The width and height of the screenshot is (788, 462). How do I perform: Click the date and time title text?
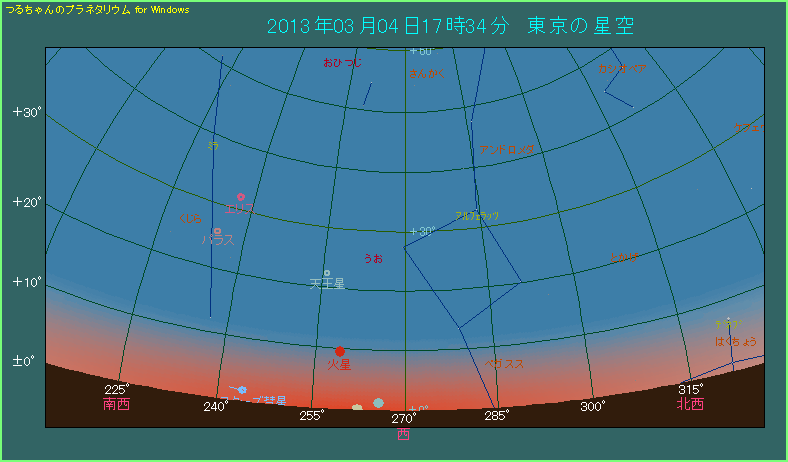[450, 26]
